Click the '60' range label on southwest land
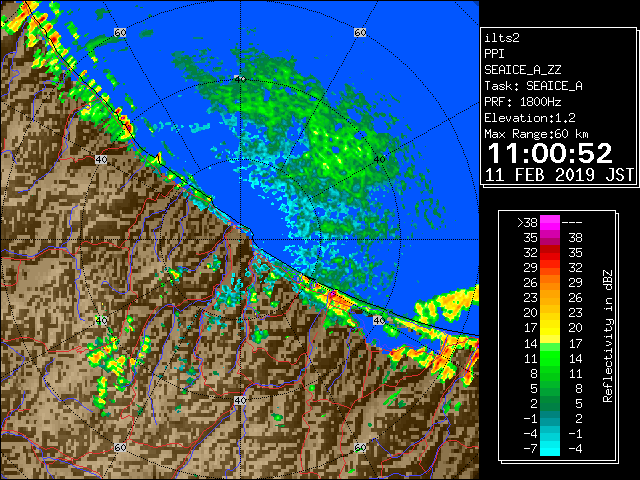Image resolution: width=640 pixels, height=480 pixels. 120,447
